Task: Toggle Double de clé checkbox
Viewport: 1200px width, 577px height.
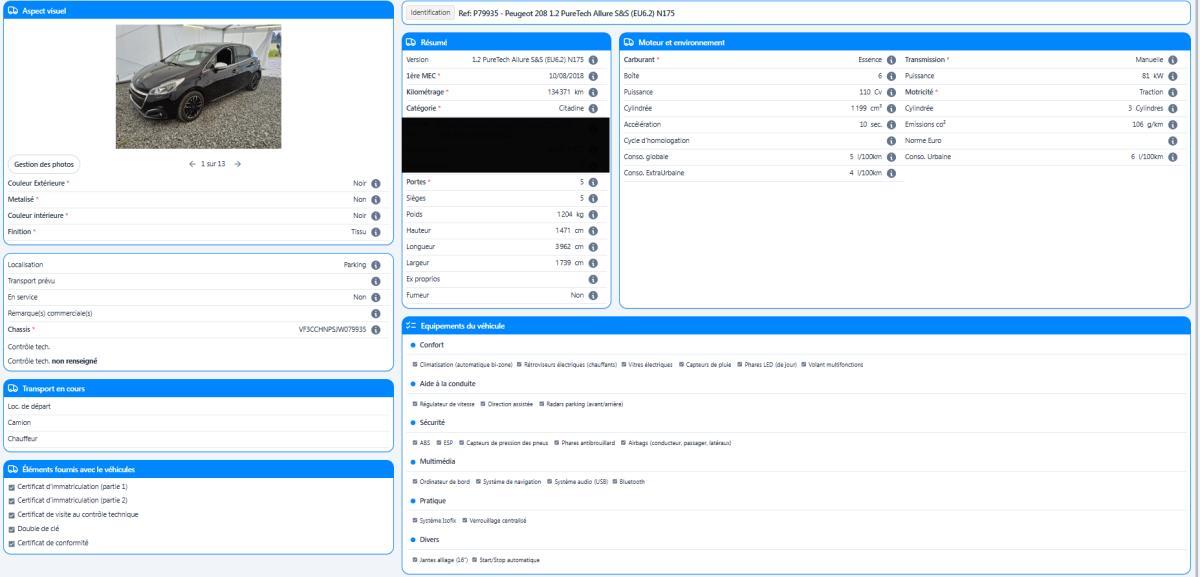Action: [x=11, y=529]
